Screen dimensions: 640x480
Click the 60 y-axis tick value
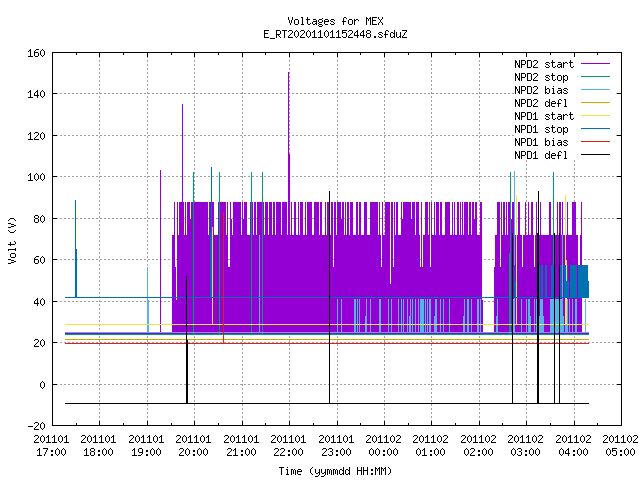39,260
